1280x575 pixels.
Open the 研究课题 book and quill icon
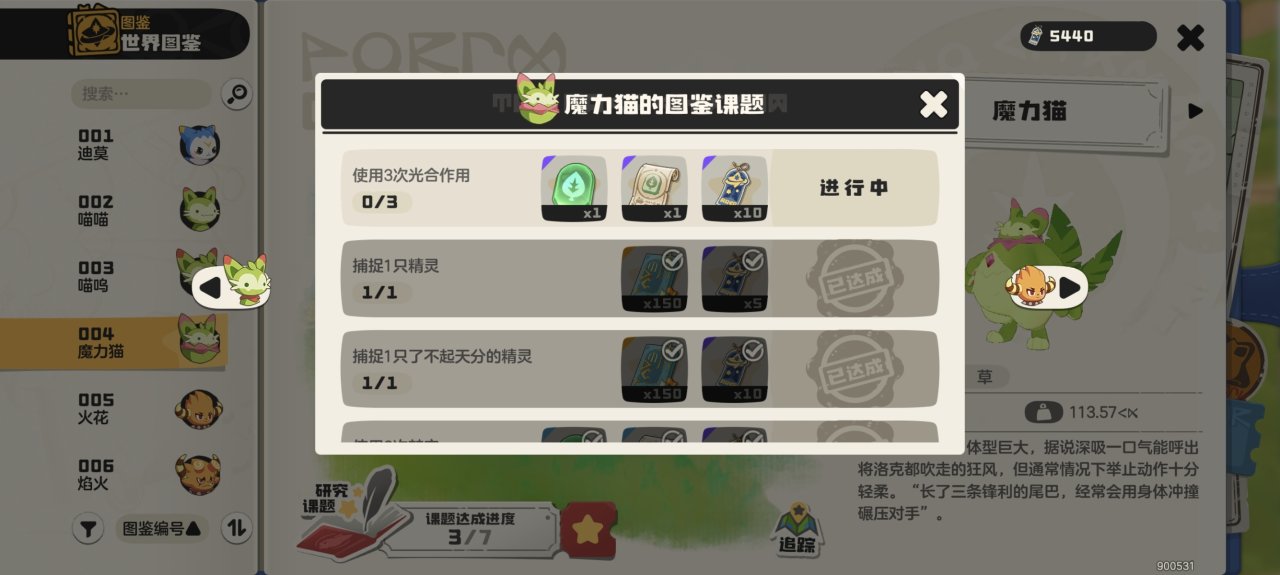coord(352,515)
